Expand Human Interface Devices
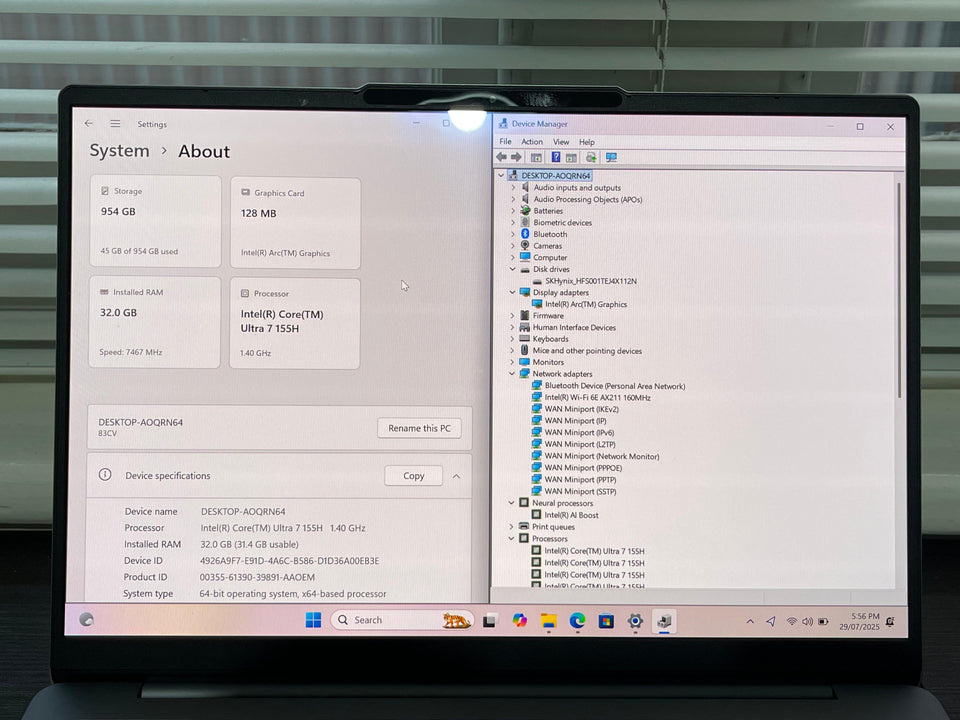 pyautogui.click(x=512, y=327)
